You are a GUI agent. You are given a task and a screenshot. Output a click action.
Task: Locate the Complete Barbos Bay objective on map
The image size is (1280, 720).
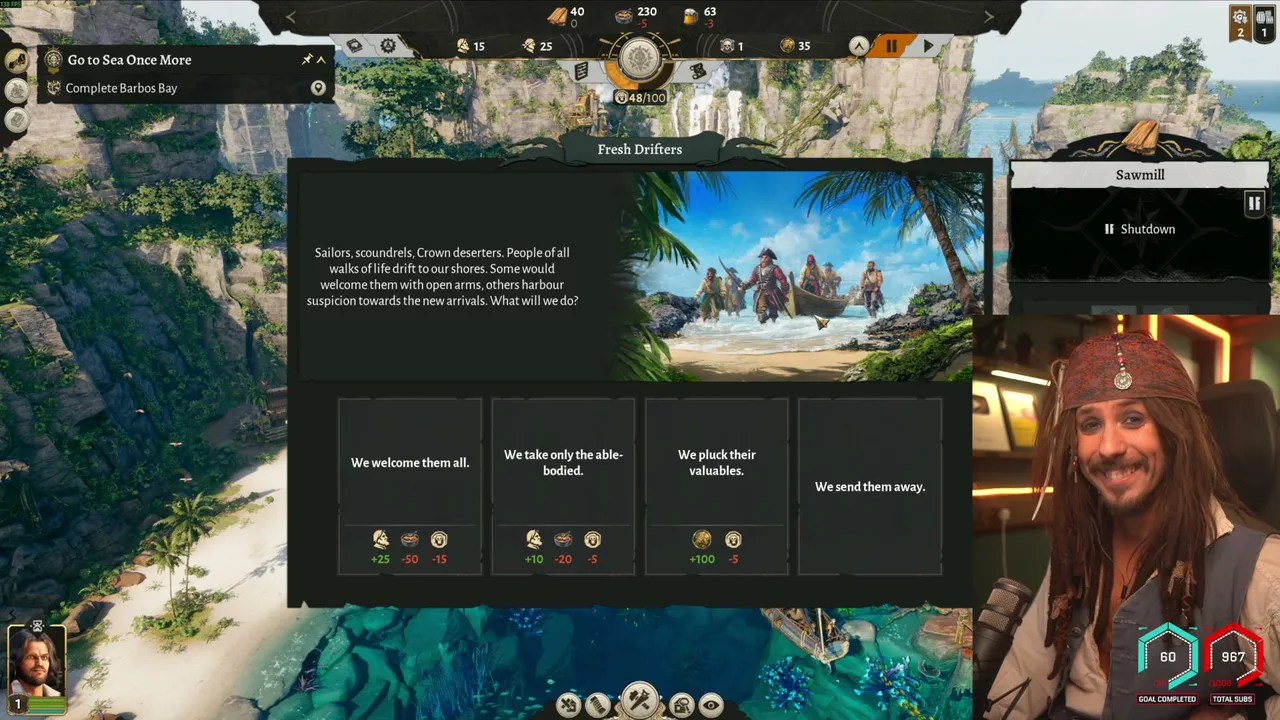pos(318,88)
